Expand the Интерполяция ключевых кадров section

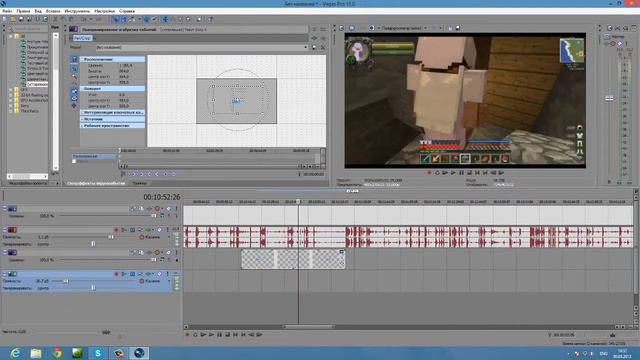pos(112,112)
